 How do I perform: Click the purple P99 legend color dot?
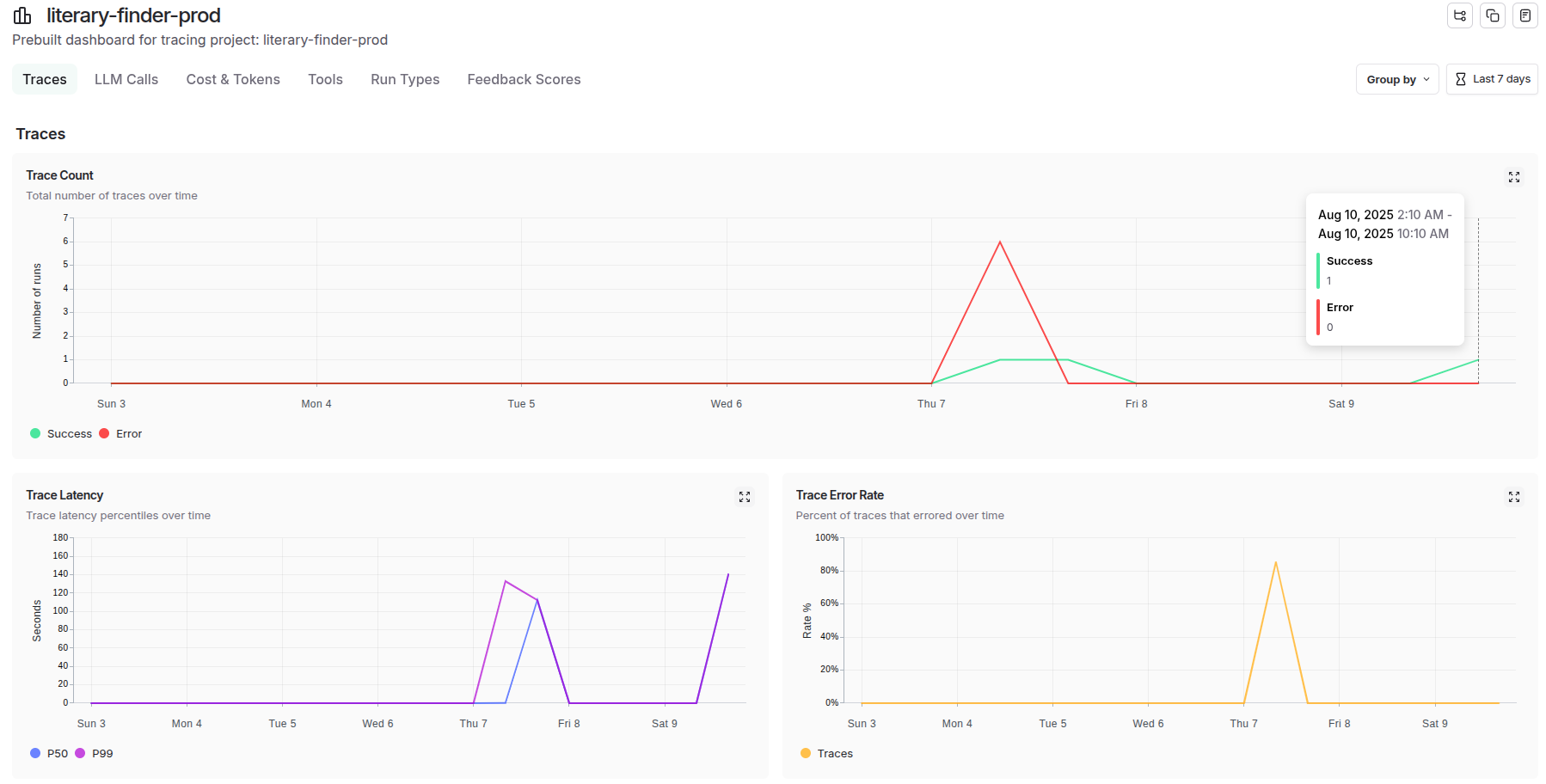pos(80,754)
